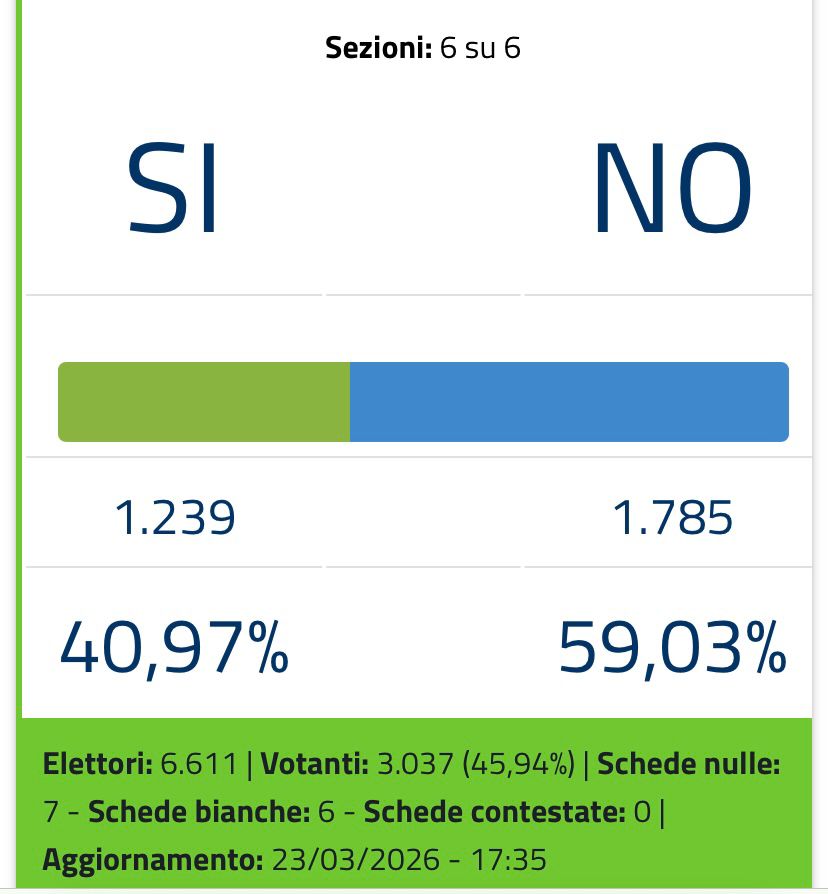Click the "Elettori:" label in footer

point(97,765)
